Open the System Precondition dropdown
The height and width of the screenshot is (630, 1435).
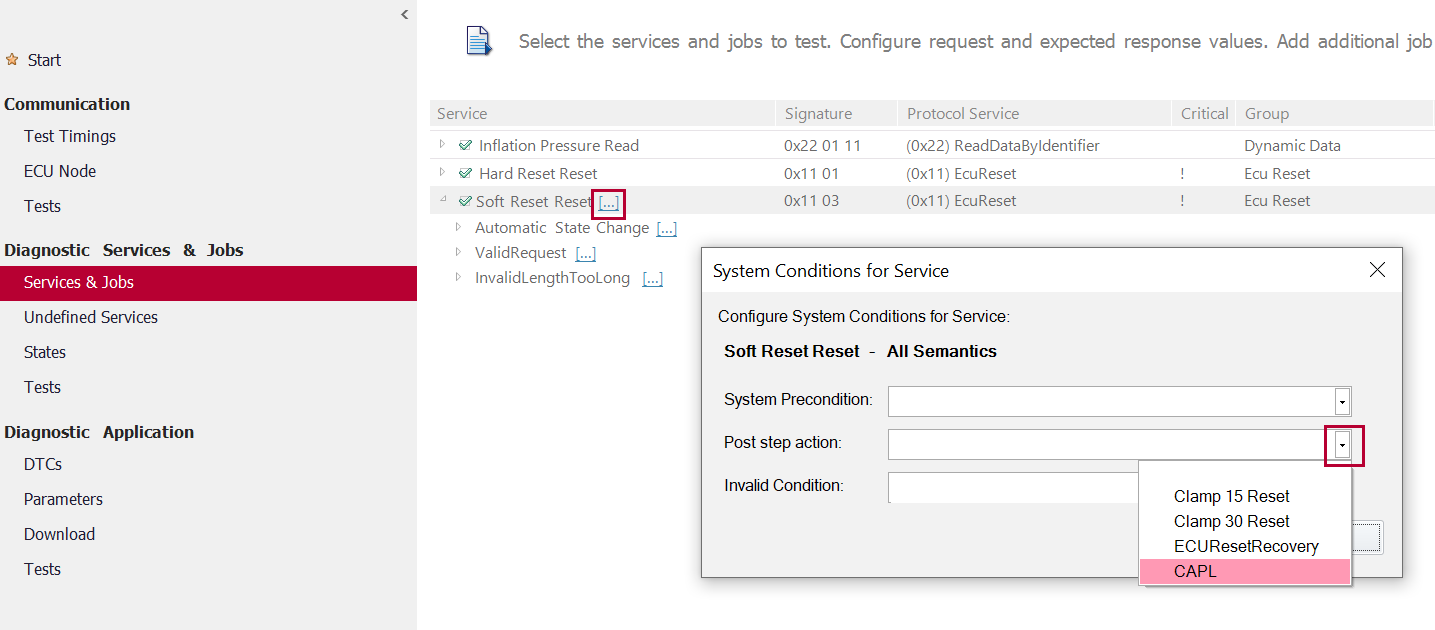pyautogui.click(x=1342, y=402)
